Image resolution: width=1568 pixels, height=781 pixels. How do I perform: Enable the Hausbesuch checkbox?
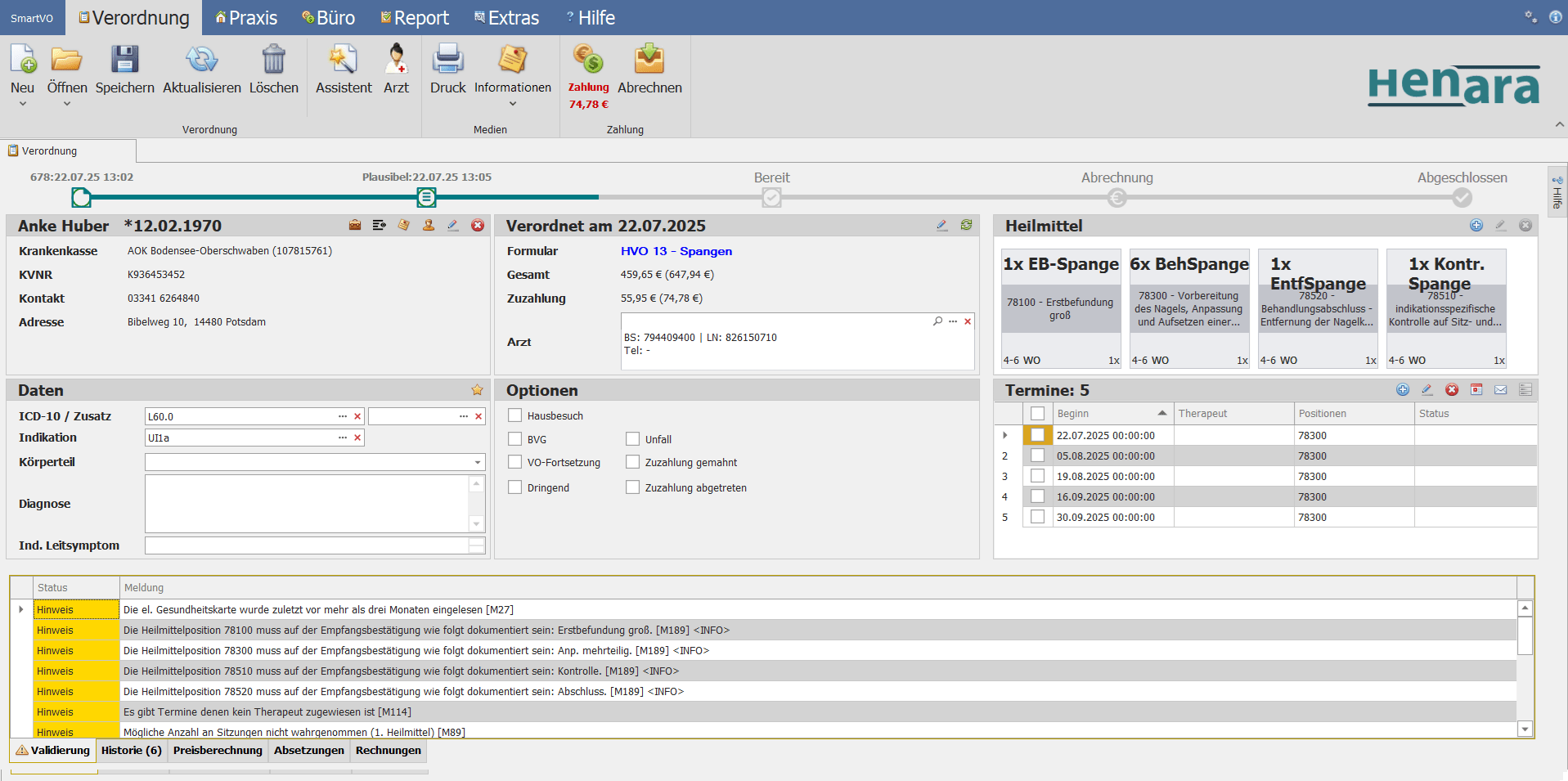(x=515, y=415)
